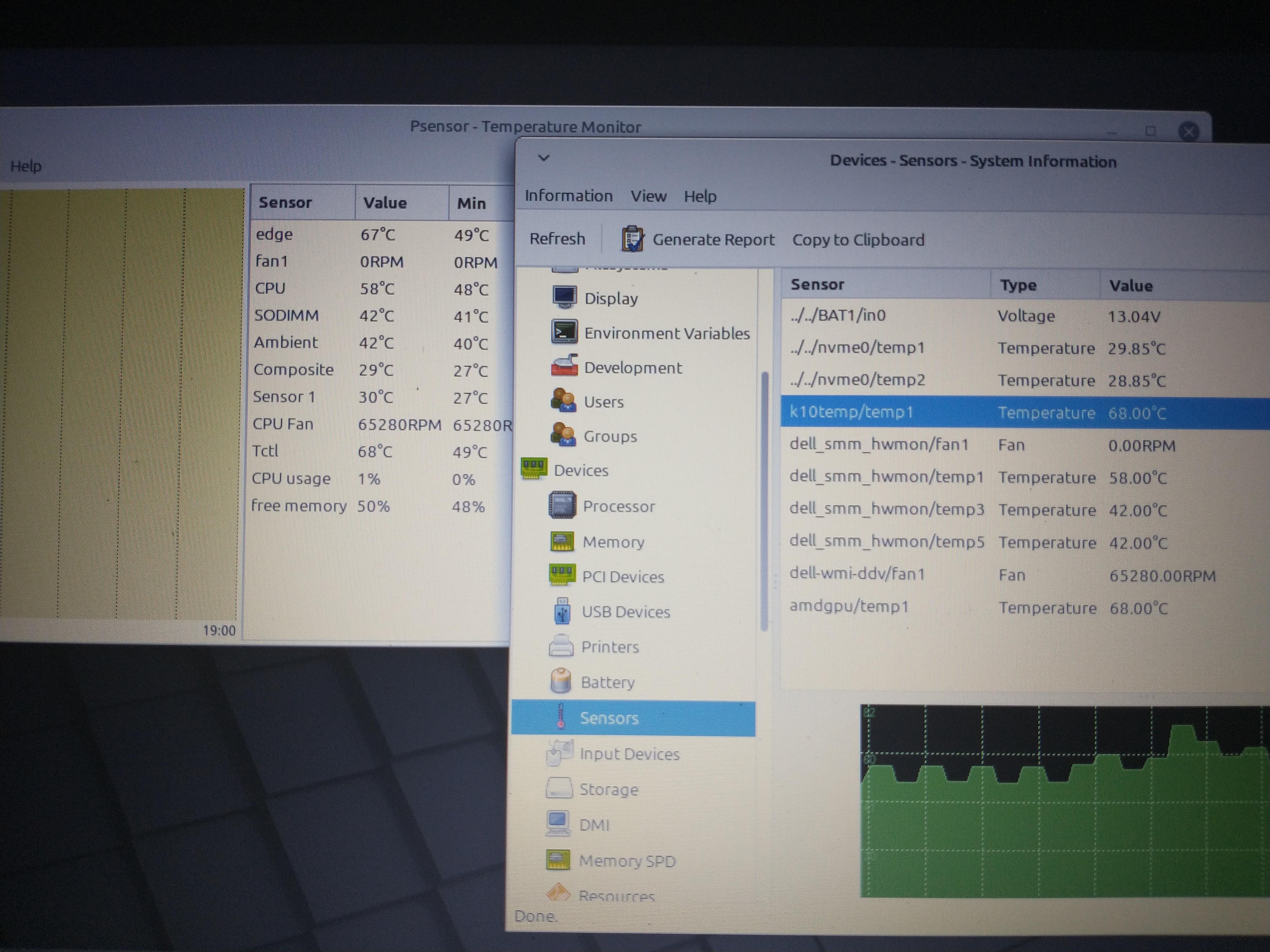Click the chevron dropdown in the title bar
The width and height of the screenshot is (1270, 952).
point(544,158)
